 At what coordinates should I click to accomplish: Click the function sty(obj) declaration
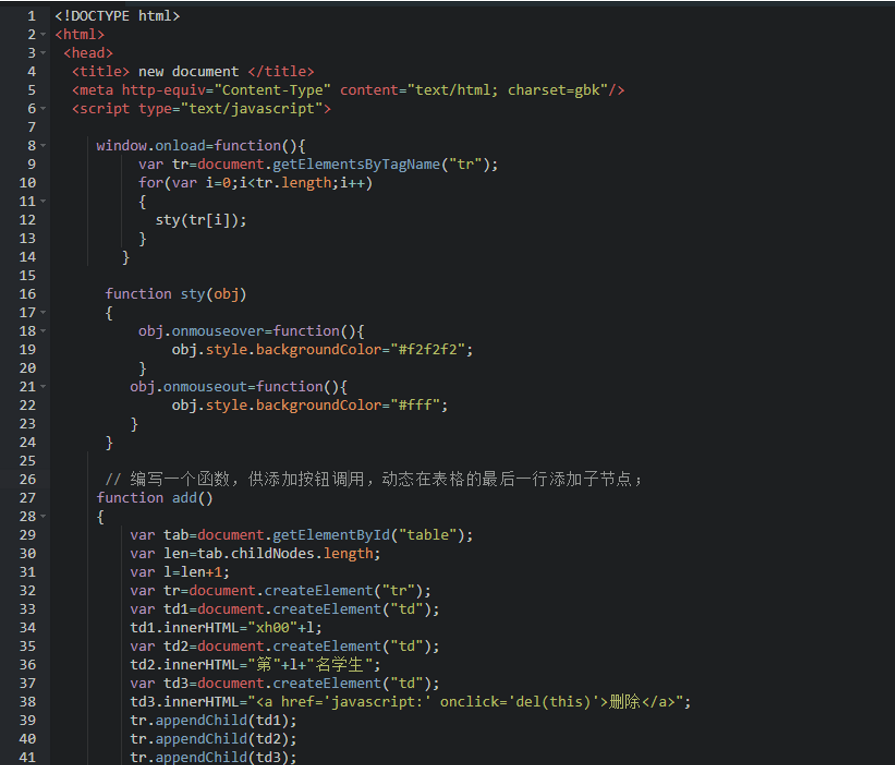coord(176,294)
